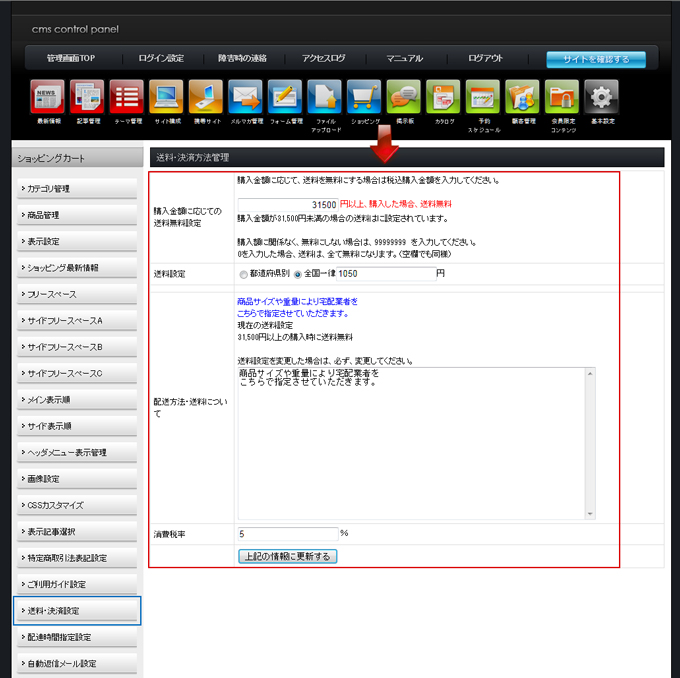Expand カテゴリ管理 in the sidebar
The image size is (680, 678).
tap(76, 189)
